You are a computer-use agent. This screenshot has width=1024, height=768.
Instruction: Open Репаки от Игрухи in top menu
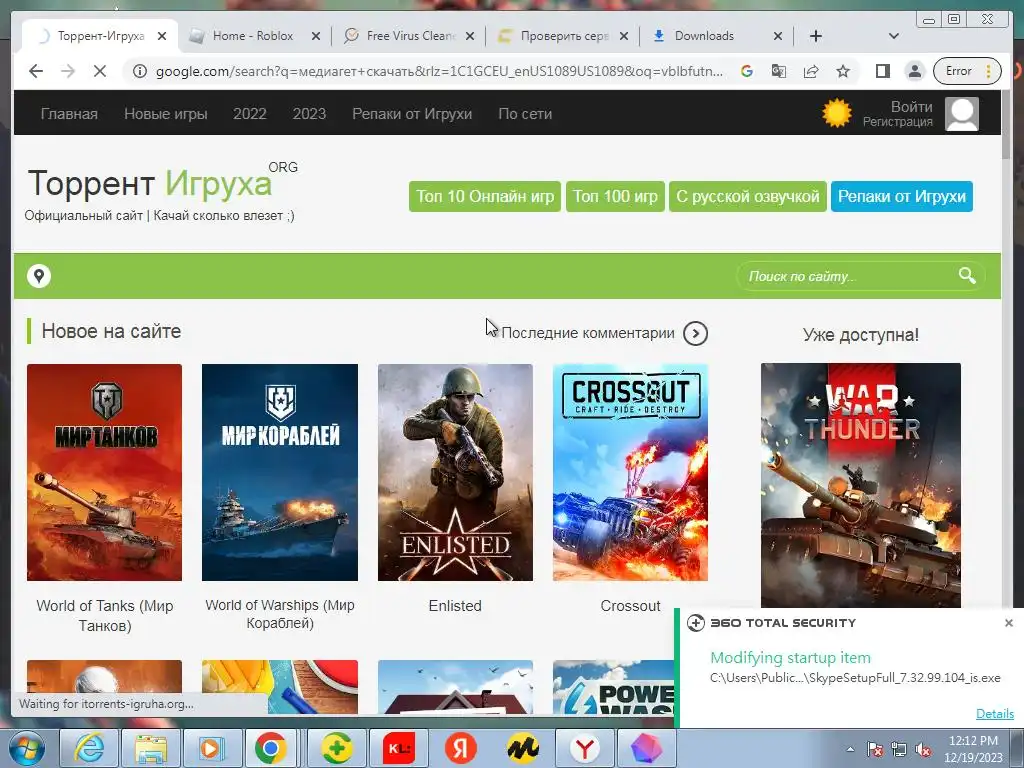tap(412, 114)
